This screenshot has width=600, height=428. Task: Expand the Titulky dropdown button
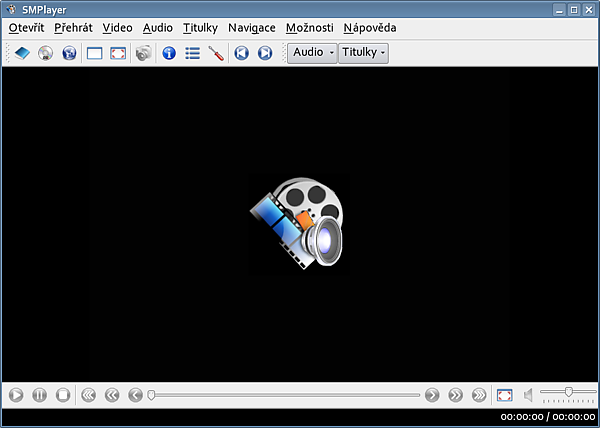tap(363, 53)
